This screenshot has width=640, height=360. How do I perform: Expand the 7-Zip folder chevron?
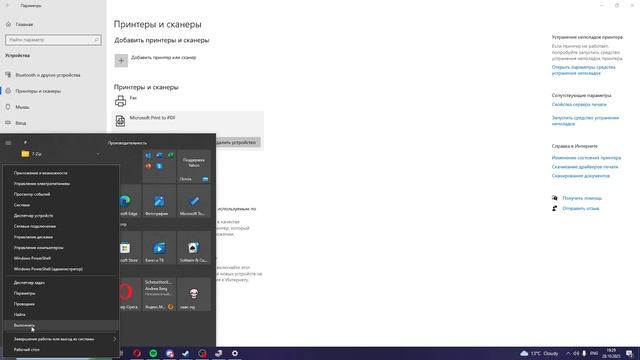click(x=98, y=154)
